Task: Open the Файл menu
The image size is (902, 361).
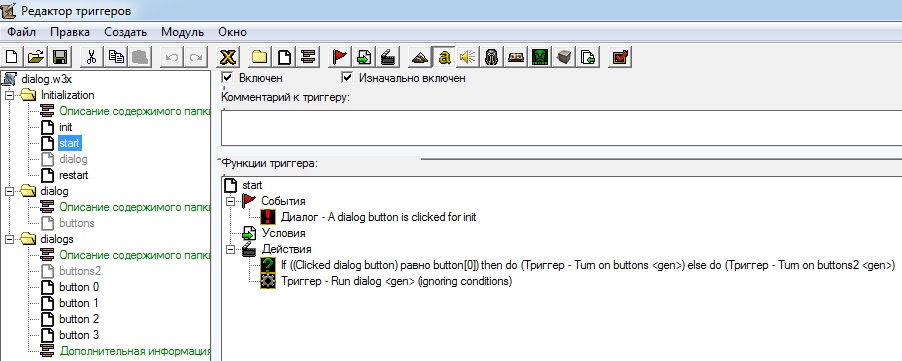Action: (22, 32)
